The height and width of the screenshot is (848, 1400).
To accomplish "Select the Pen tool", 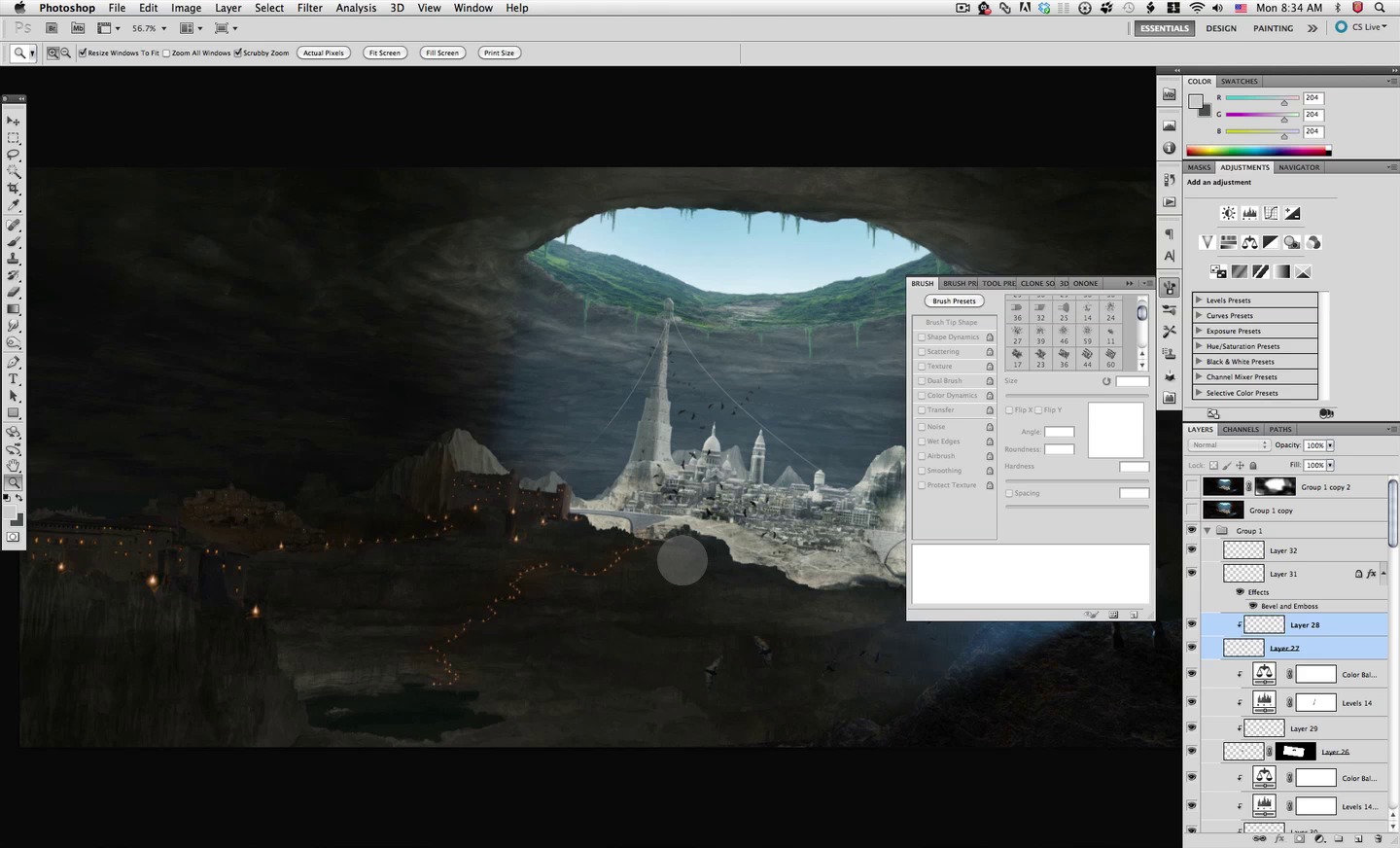I will (x=14, y=362).
